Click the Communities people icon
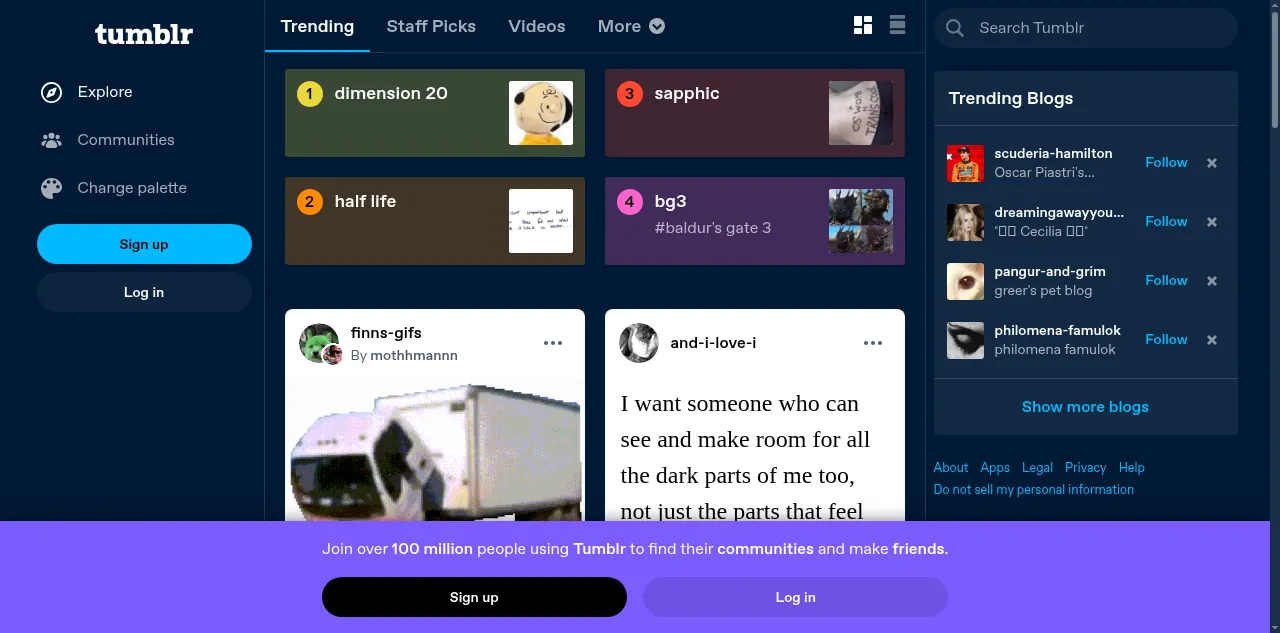Screen dimensions: 1280x633 tap(51, 140)
